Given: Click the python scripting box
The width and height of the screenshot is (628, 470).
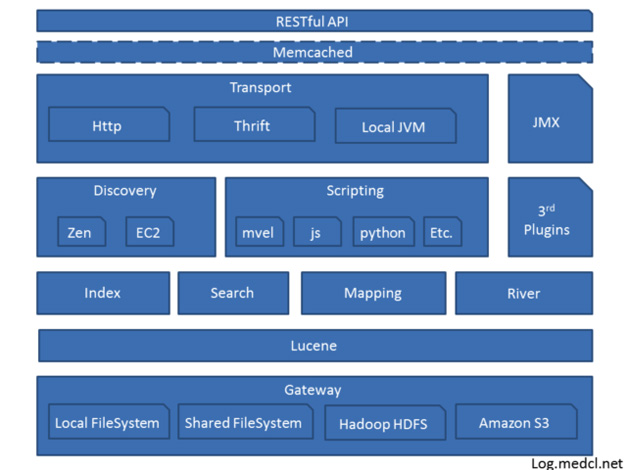Looking at the screenshot, I should (383, 233).
